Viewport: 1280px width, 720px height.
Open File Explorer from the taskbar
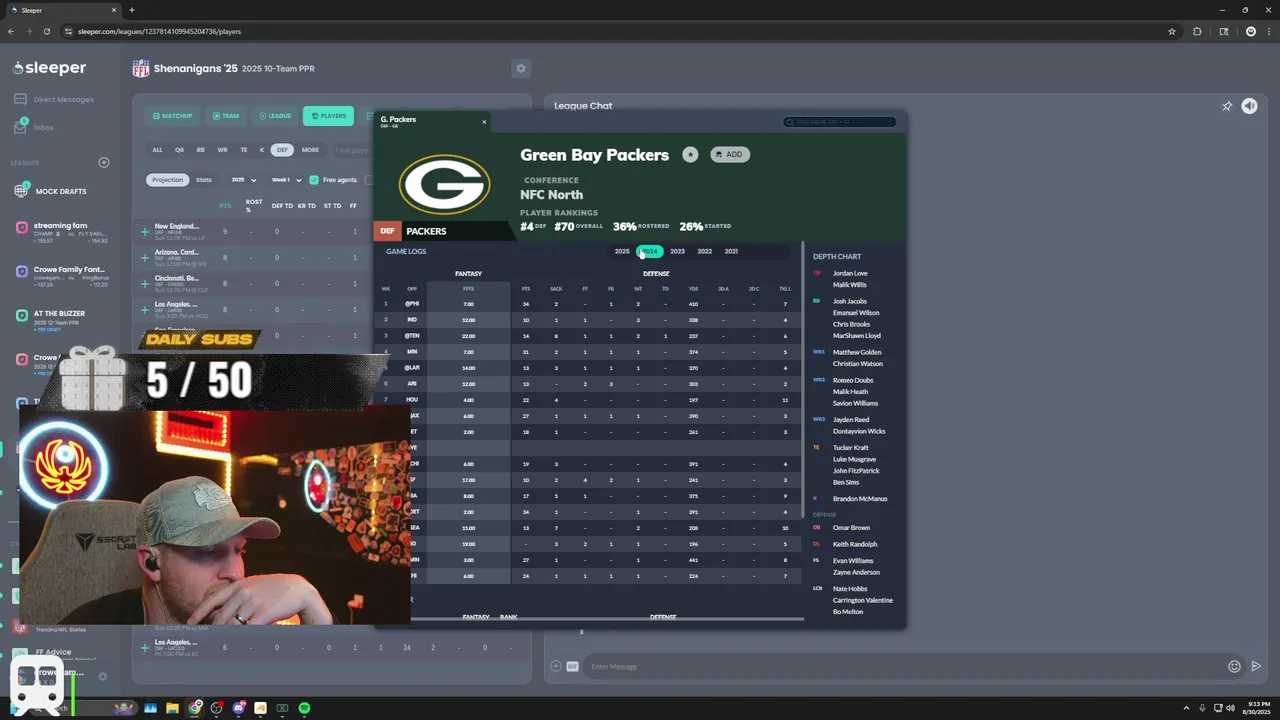pos(172,708)
